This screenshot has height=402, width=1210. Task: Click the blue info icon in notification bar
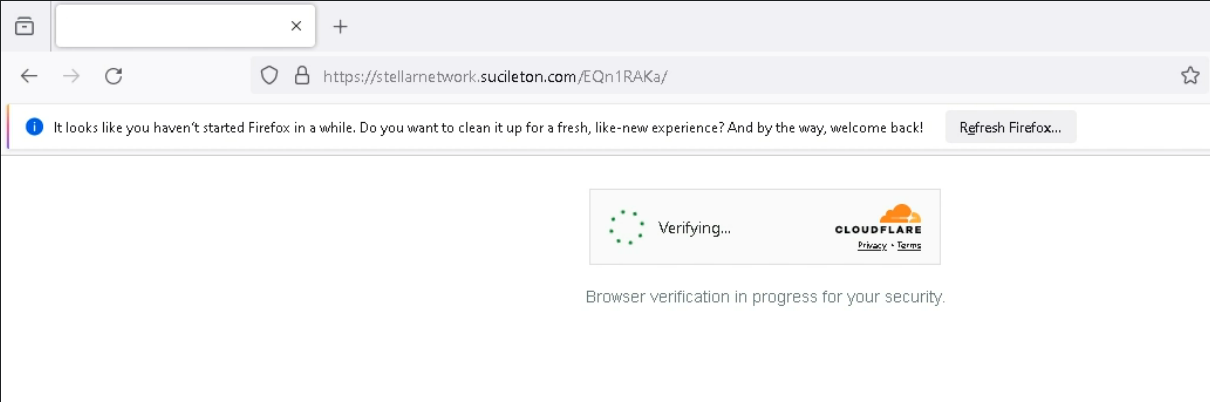coord(34,127)
